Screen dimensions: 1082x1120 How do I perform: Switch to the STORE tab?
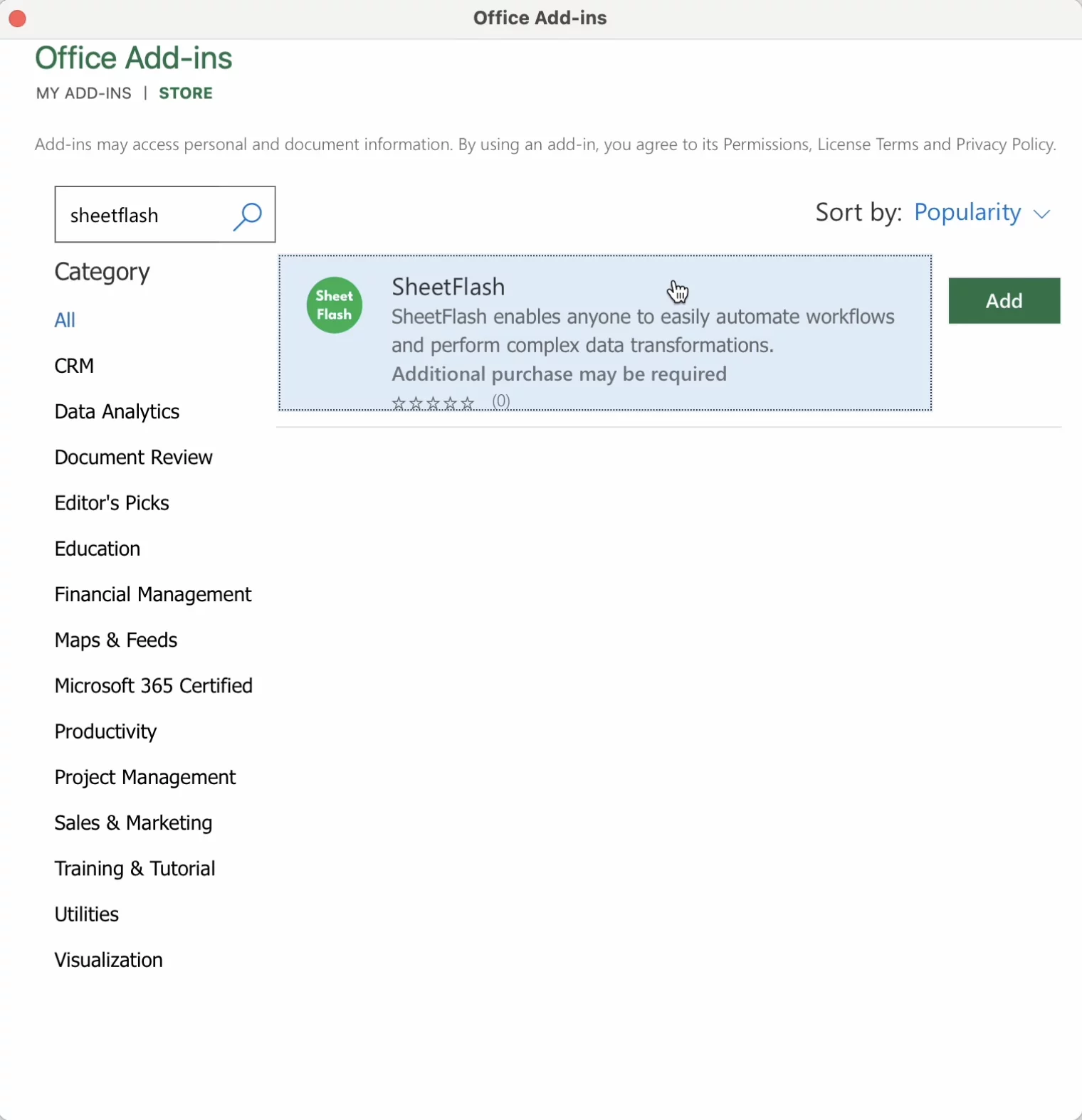pyautogui.click(x=186, y=93)
